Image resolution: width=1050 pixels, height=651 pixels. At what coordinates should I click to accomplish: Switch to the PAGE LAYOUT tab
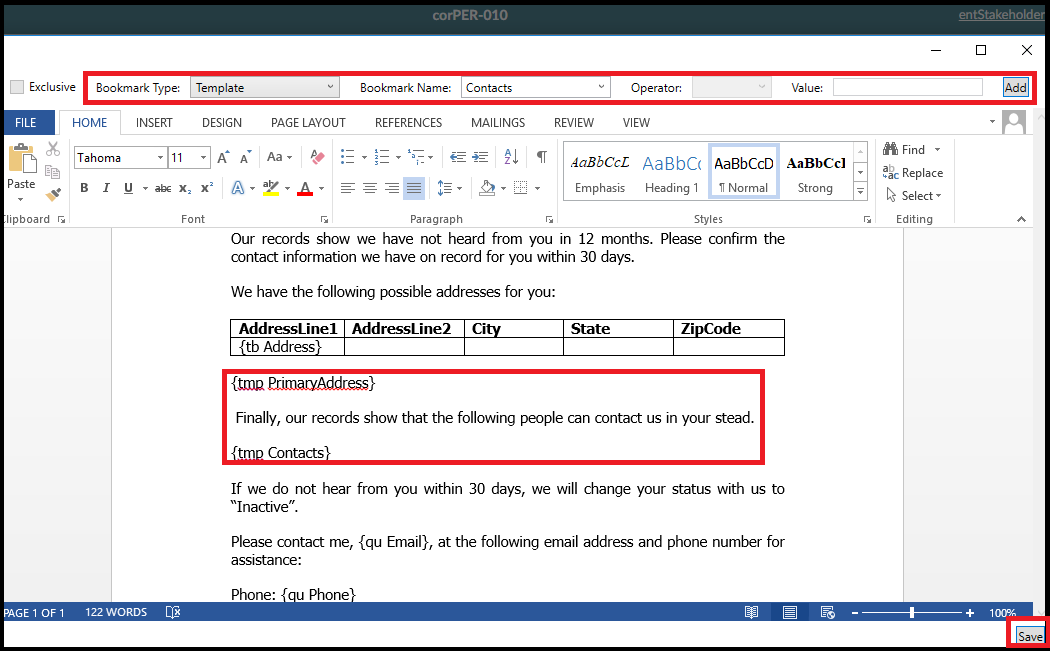click(308, 123)
